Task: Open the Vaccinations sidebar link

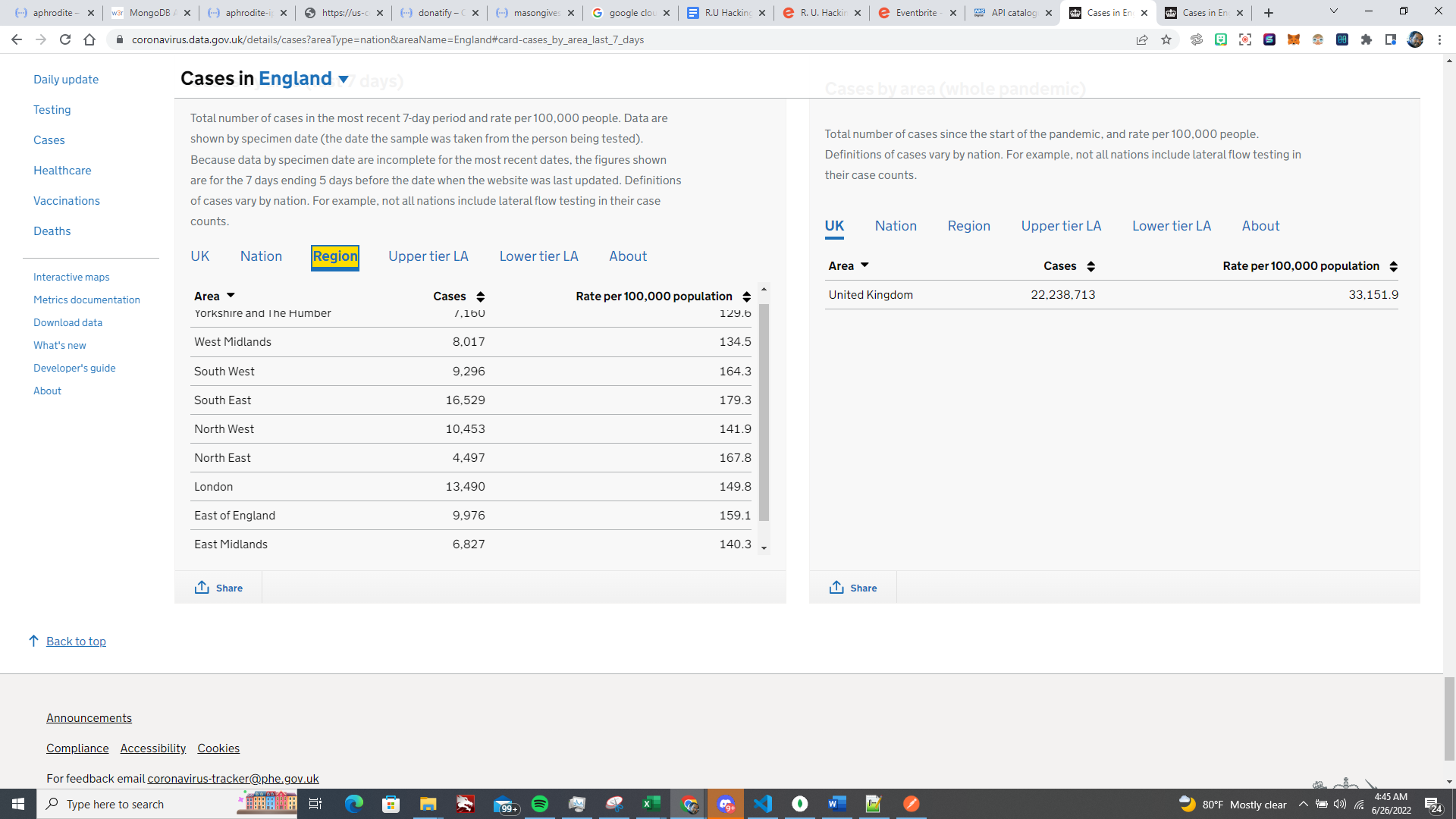Action: tap(67, 201)
